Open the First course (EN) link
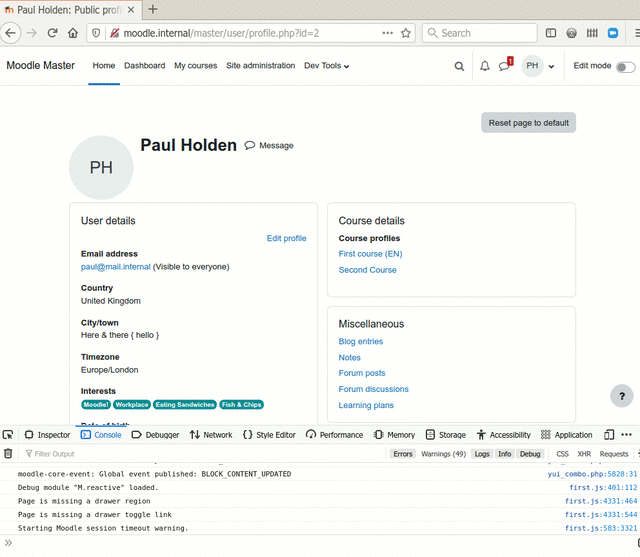Image resolution: width=640 pixels, height=557 pixels. click(x=370, y=254)
